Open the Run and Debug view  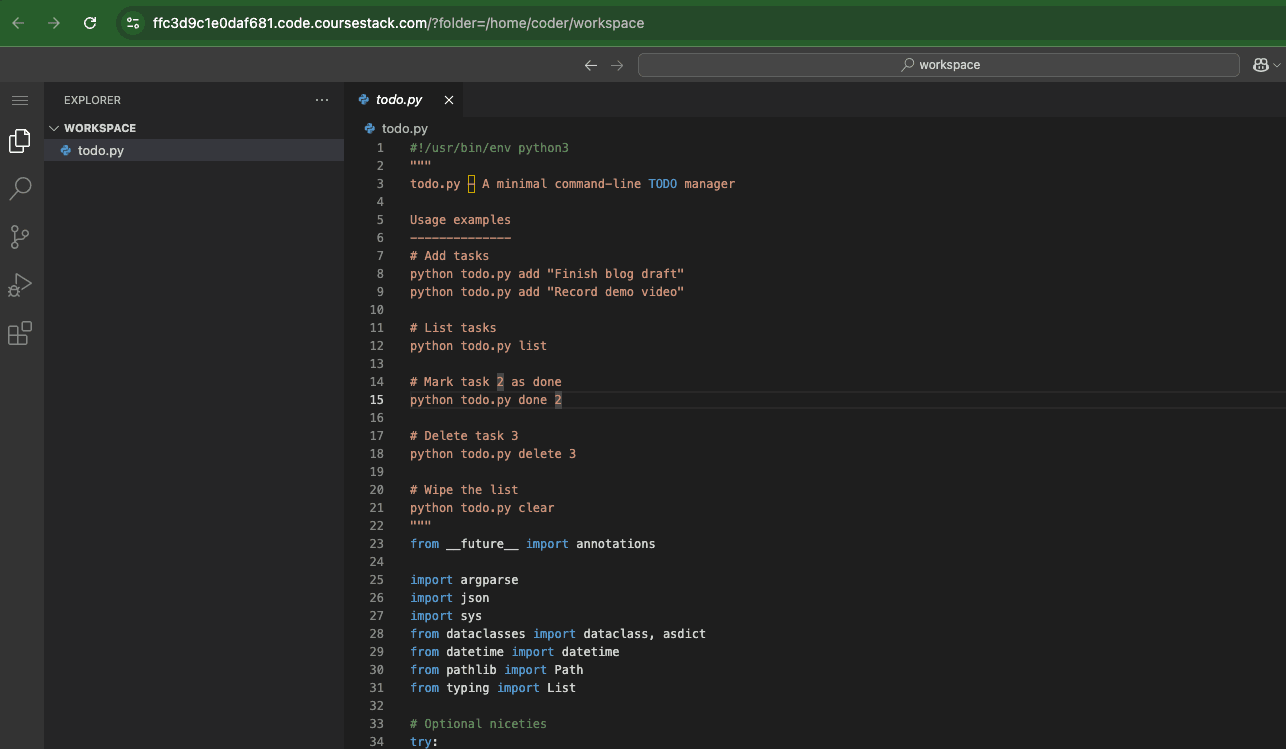[x=19, y=285]
